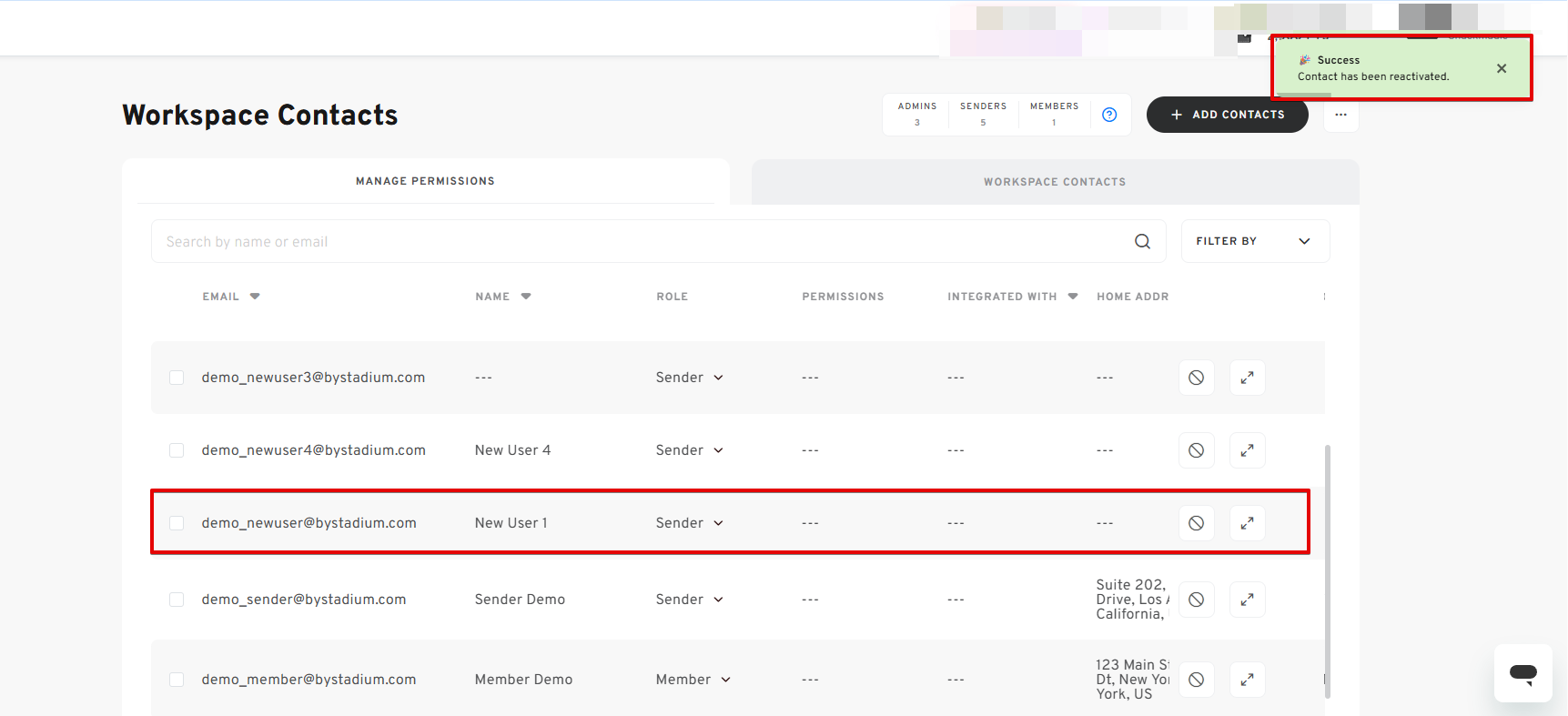Image resolution: width=1568 pixels, height=716 pixels.
Task: Deactivate the Member Demo contact
Action: [x=1196, y=680]
